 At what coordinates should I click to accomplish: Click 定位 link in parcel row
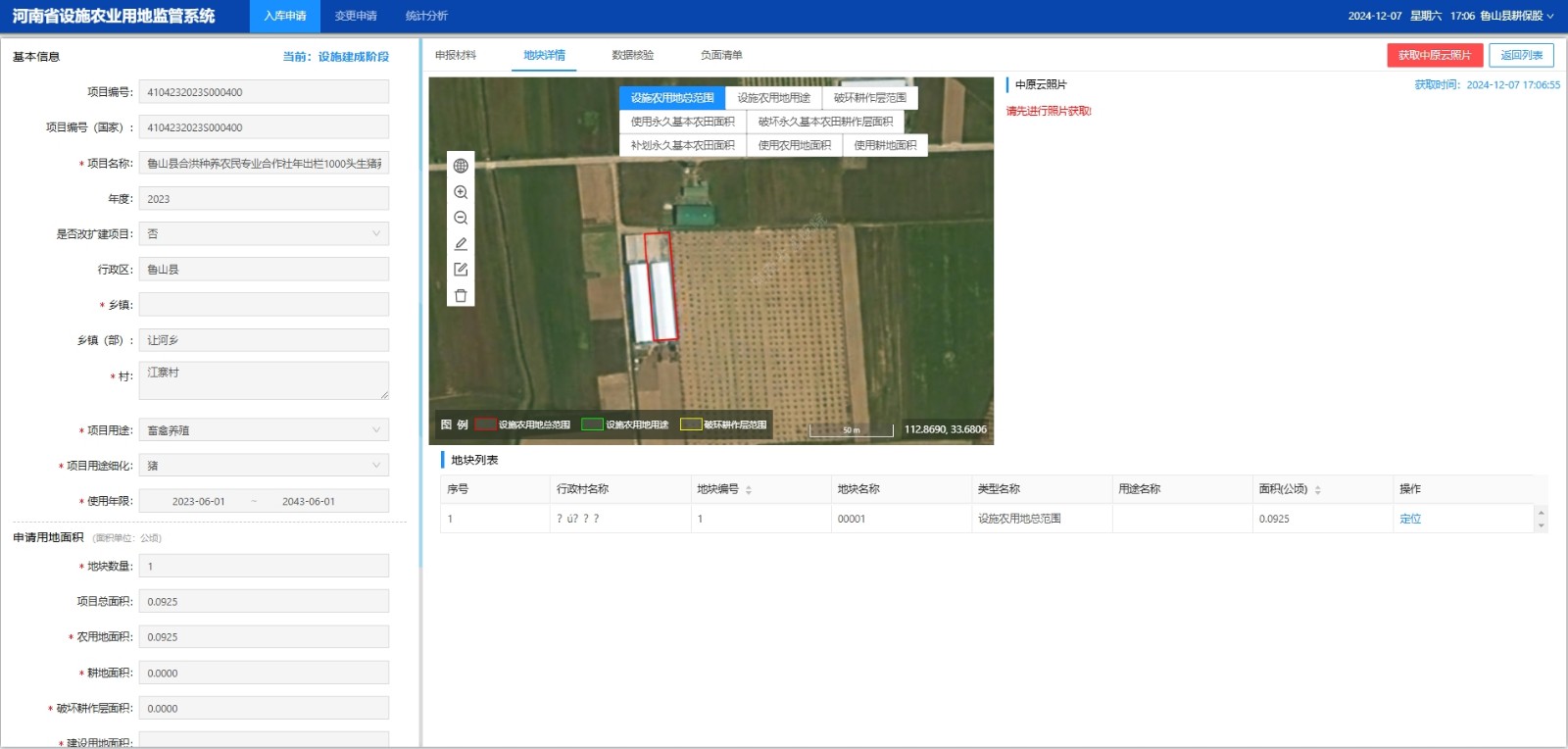point(1410,519)
